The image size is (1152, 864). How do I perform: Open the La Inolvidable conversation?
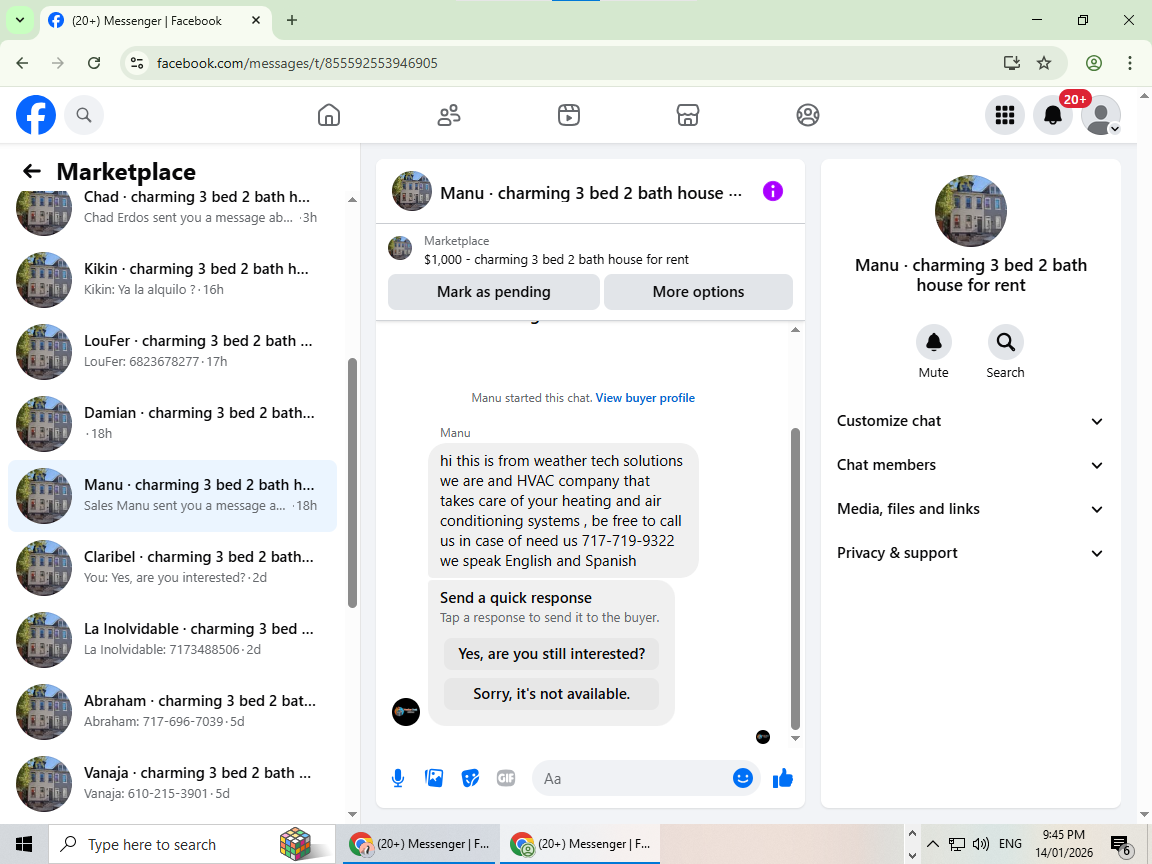click(x=173, y=640)
